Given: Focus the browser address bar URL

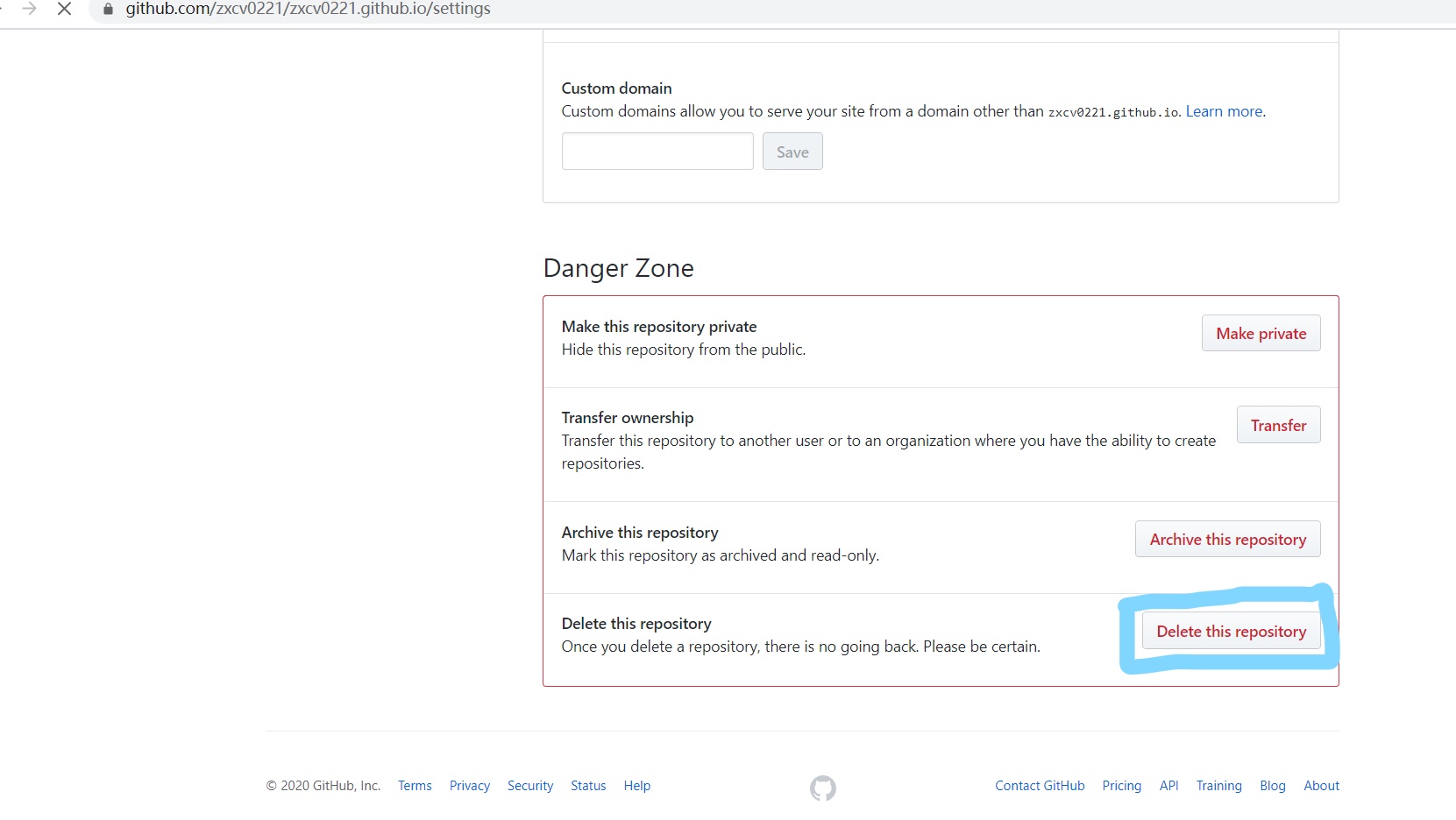Looking at the screenshot, I should 308,9.
